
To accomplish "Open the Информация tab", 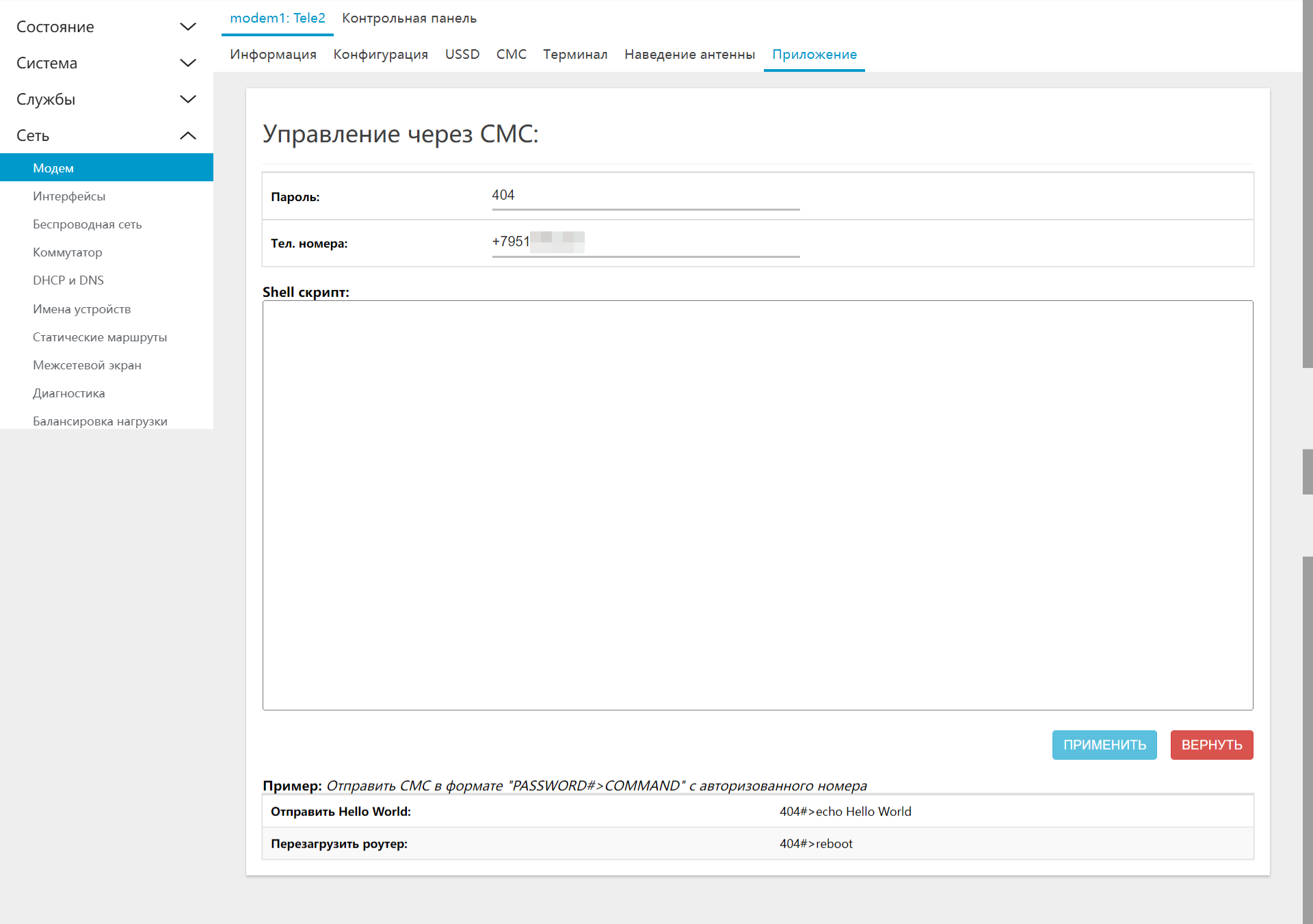I will tap(273, 54).
